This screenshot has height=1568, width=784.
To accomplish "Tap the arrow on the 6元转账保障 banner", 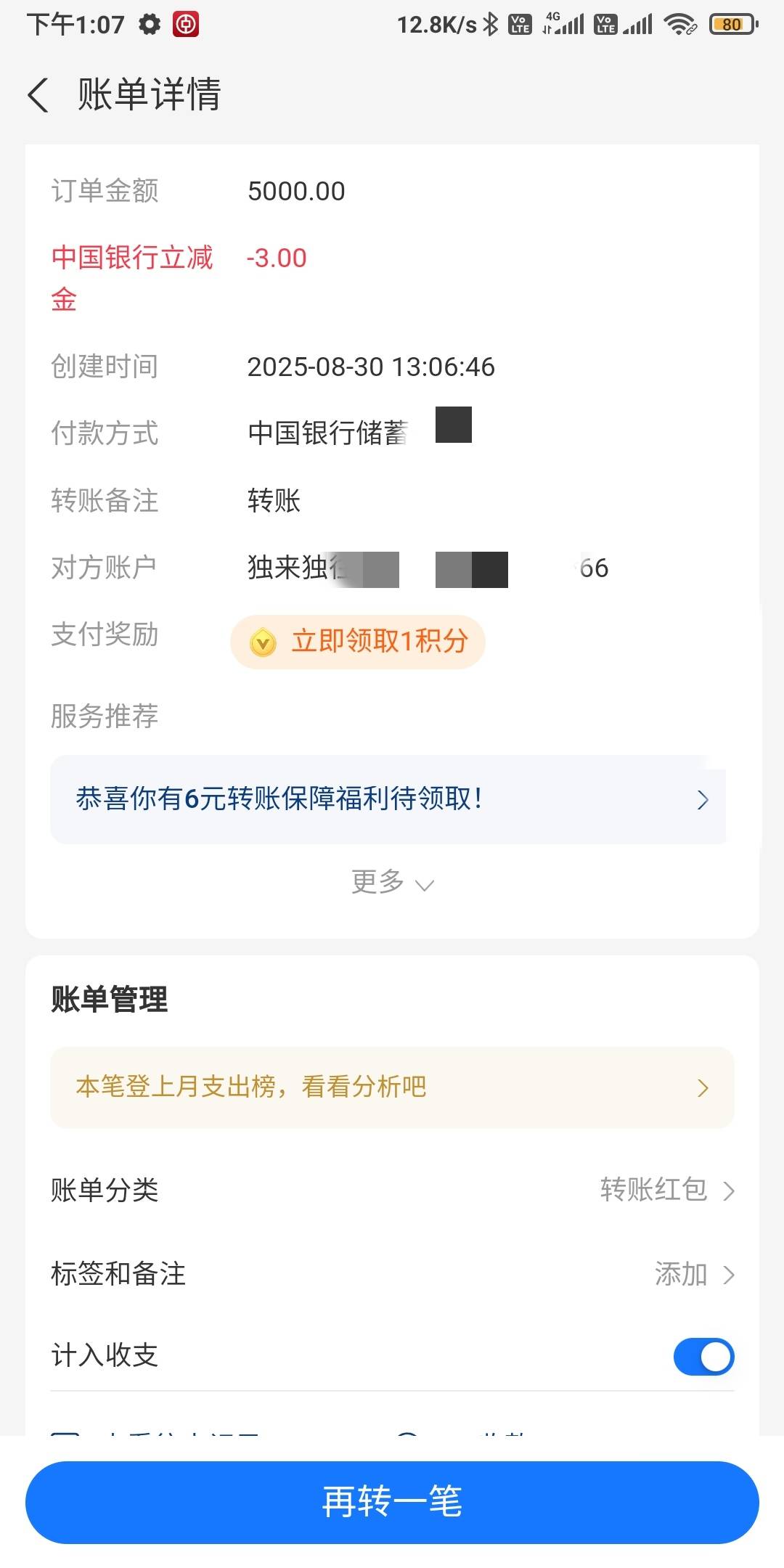I will point(702,799).
